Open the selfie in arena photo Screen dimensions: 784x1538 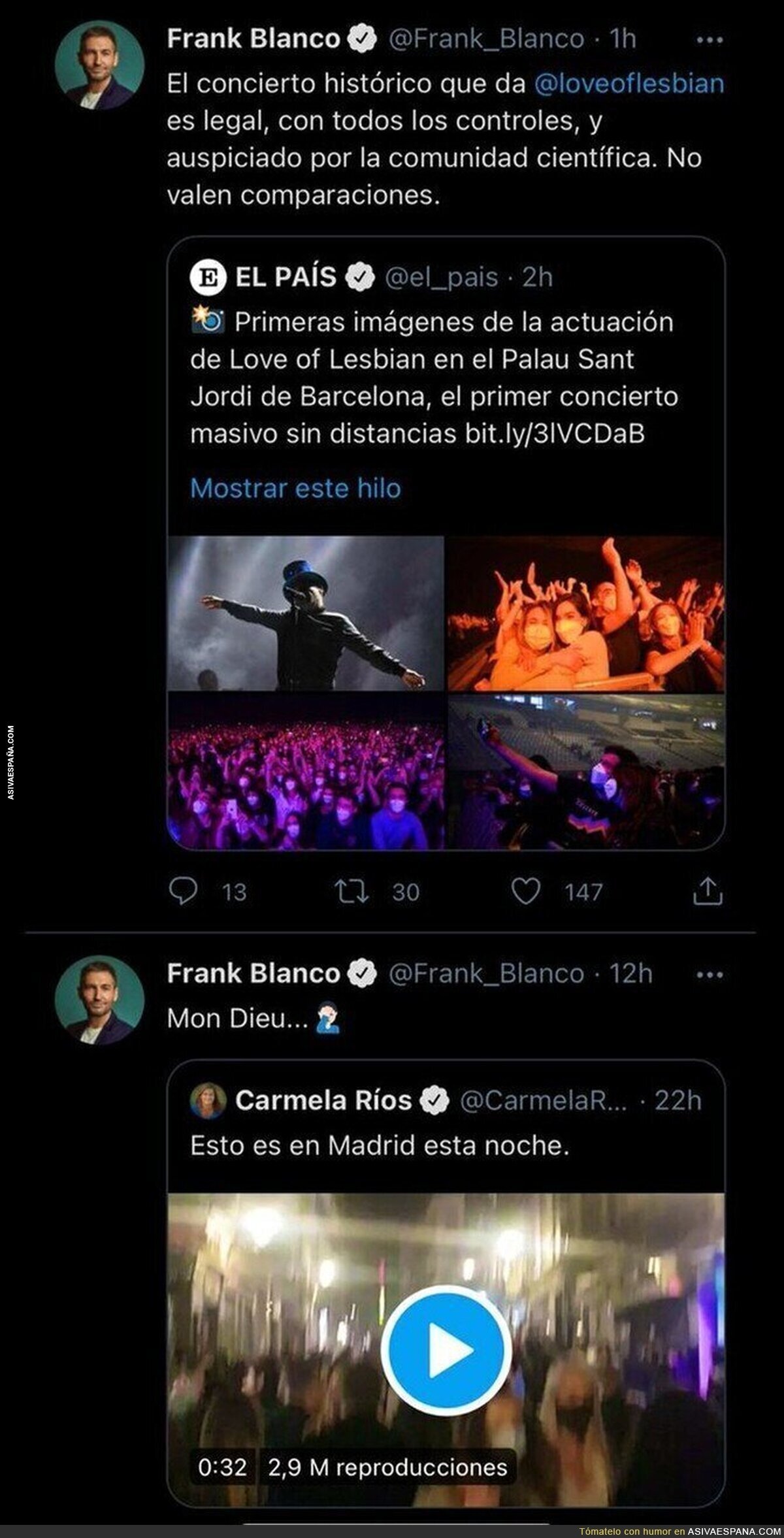click(x=586, y=772)
